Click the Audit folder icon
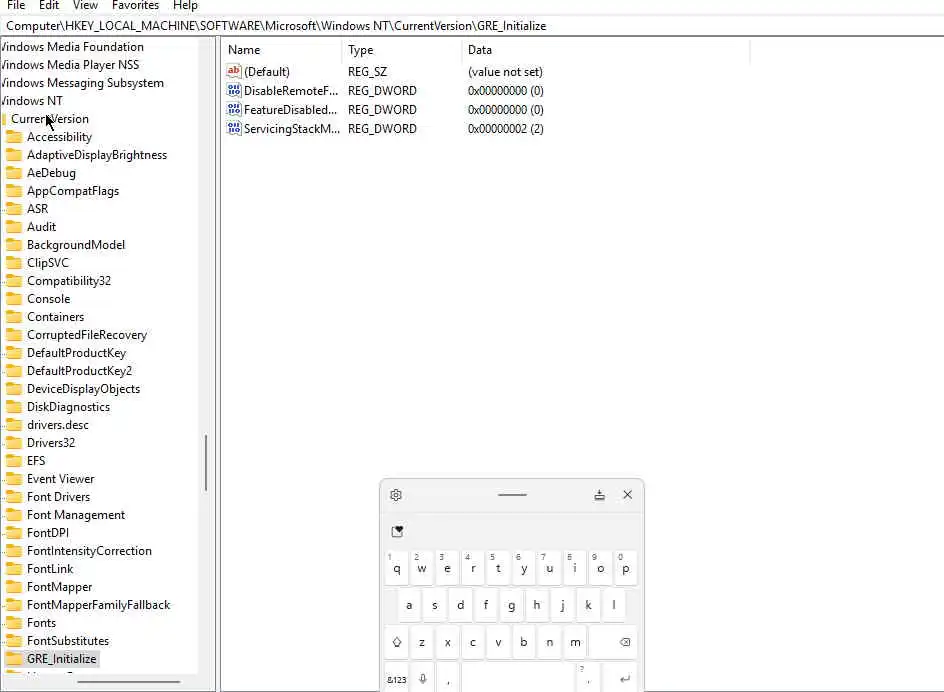This screenshot has width=944, height=692. [13, 227]
